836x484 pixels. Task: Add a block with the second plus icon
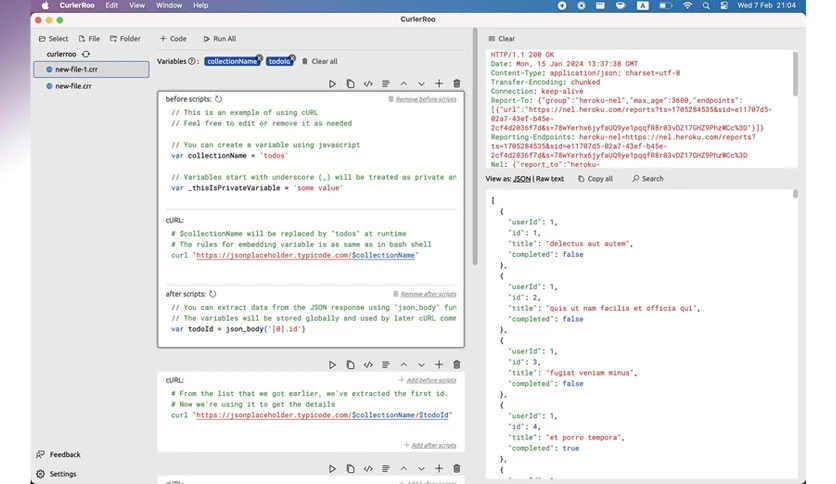pos(439,365)
